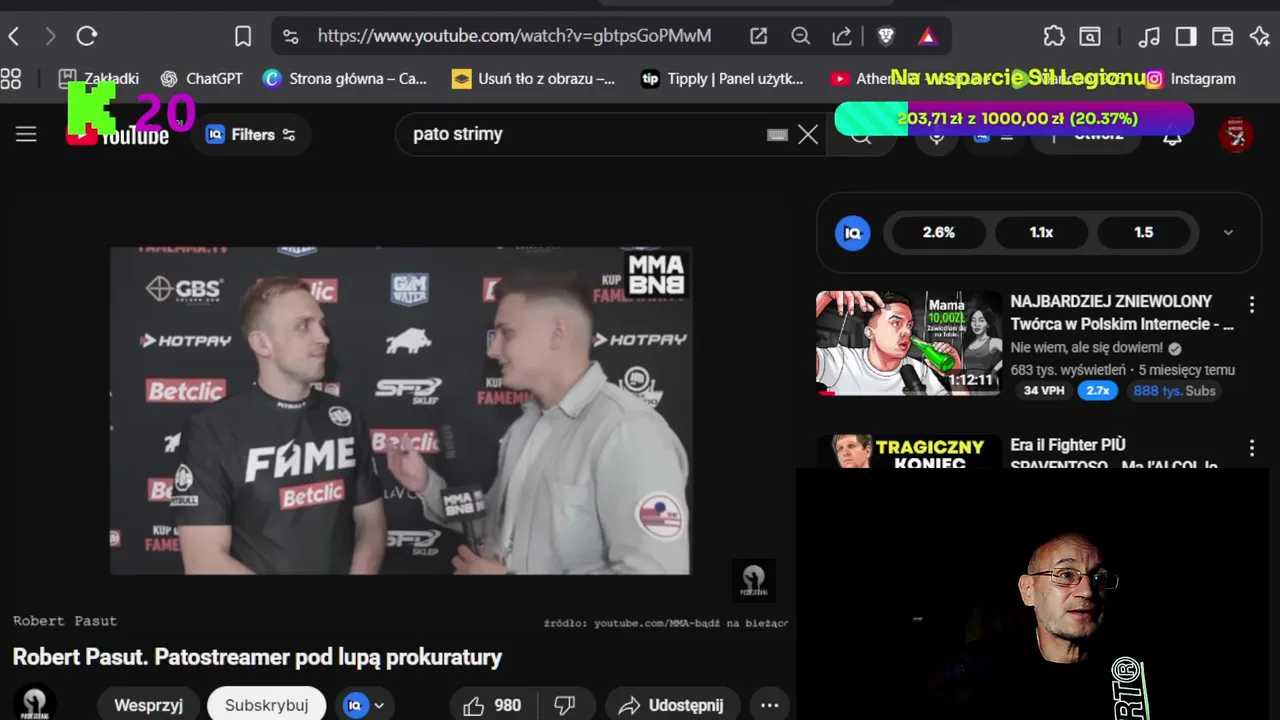Open the account avatar menu

pos(1236,134)
